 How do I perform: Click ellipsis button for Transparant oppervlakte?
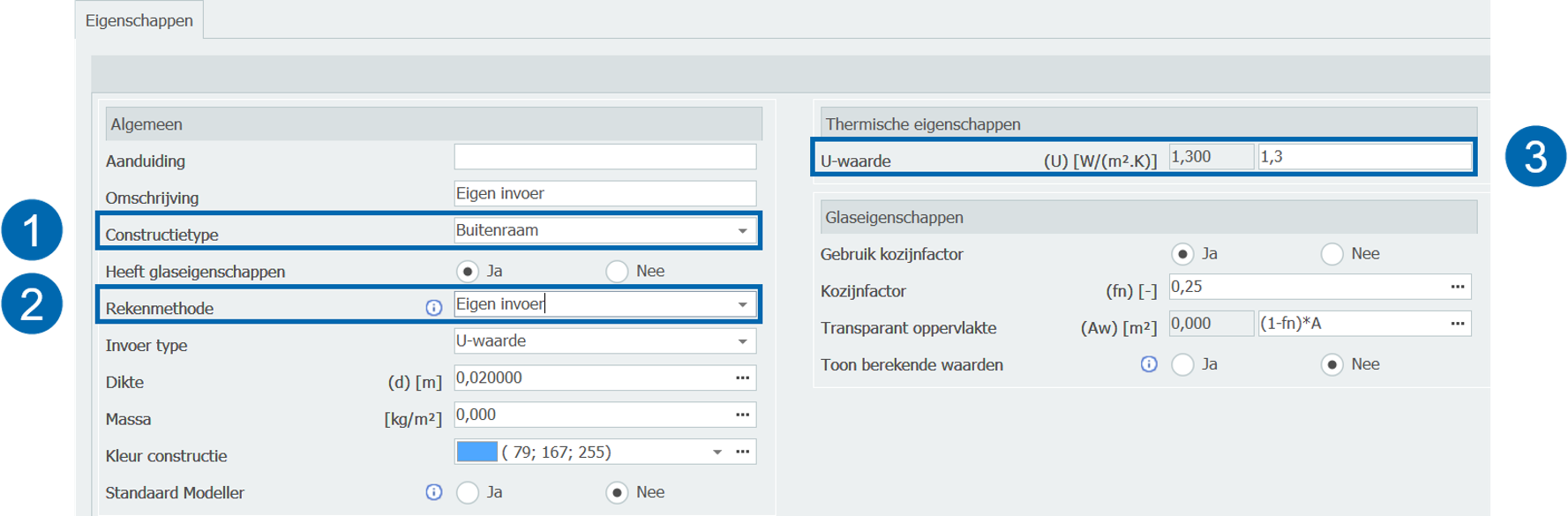[x=1458, y=325]
